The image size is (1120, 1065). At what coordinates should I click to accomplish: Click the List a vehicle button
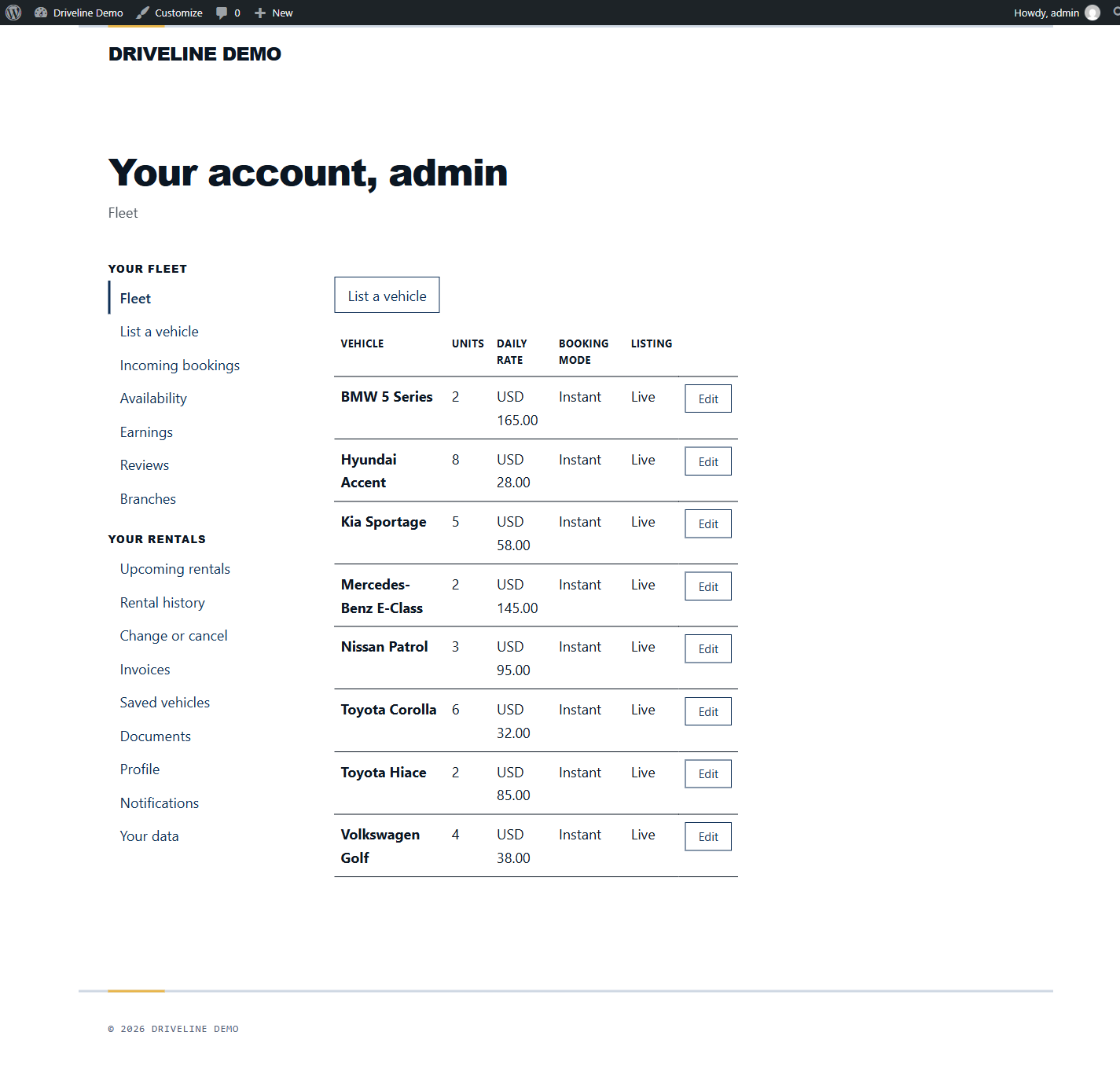click(387, 295)
